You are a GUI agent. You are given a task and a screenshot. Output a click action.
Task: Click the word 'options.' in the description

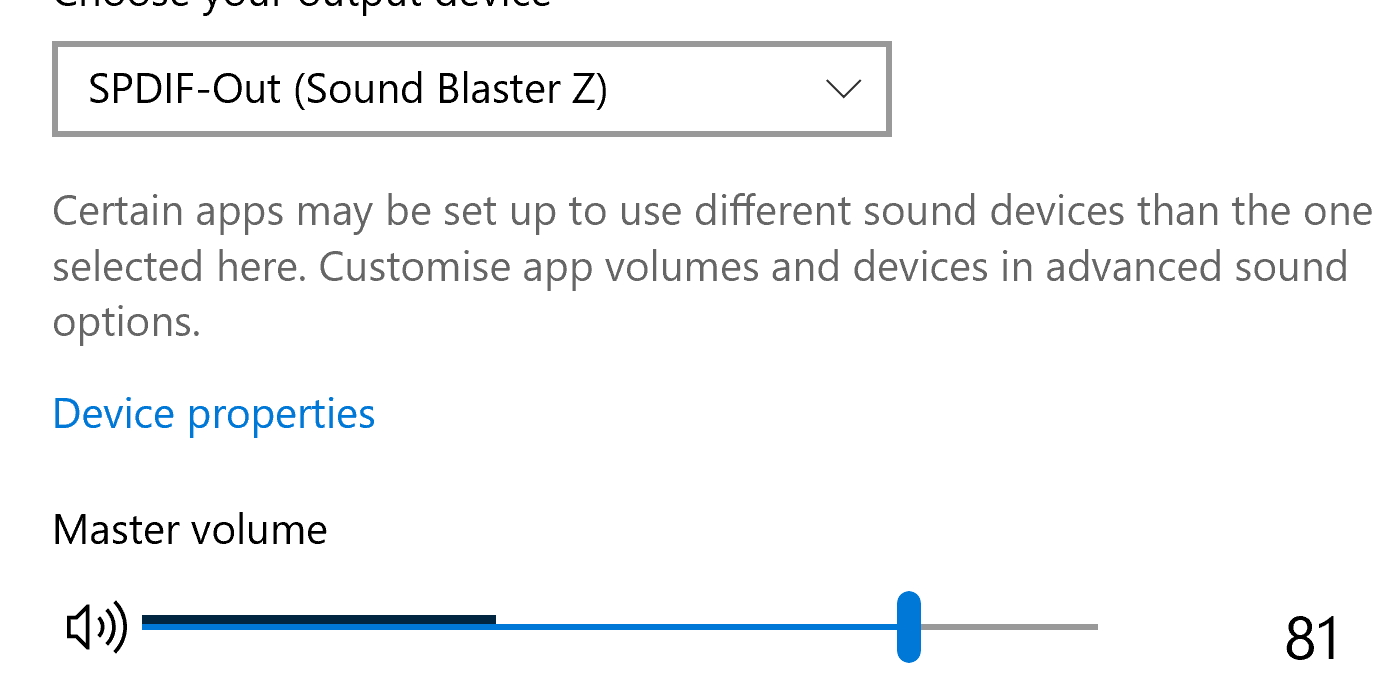[127, 322]
